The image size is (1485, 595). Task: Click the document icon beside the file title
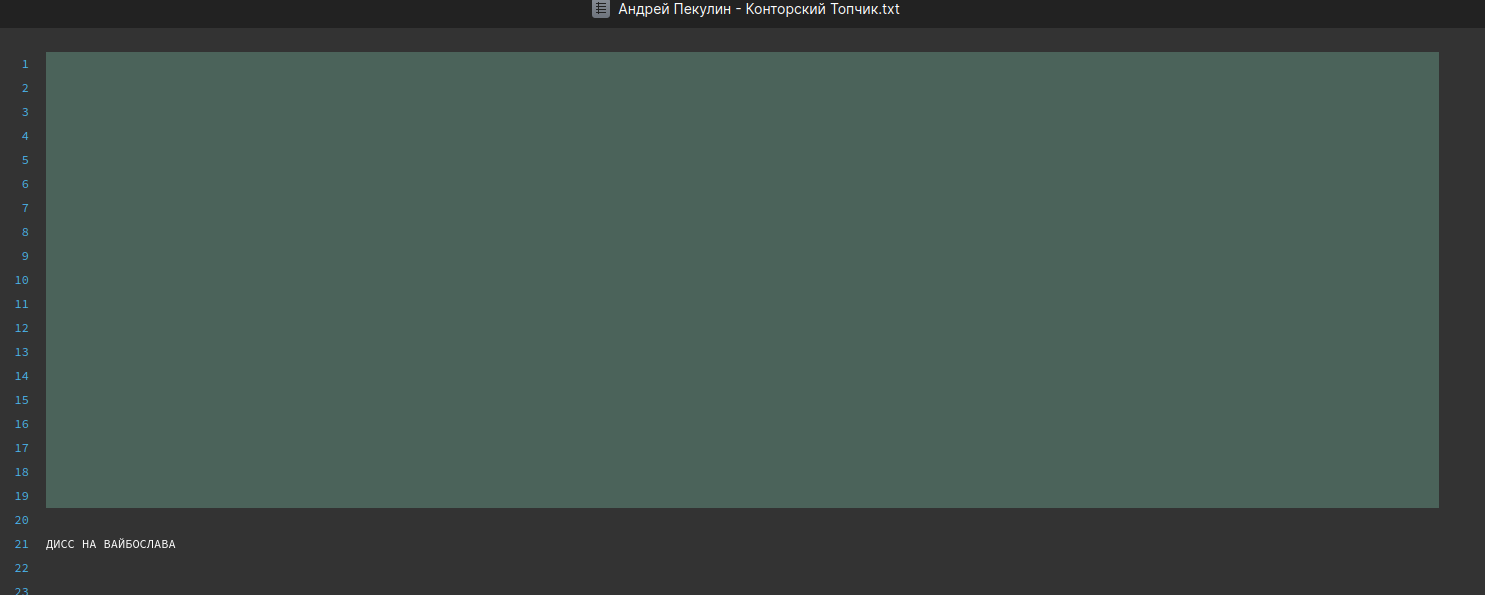point(601,9)
